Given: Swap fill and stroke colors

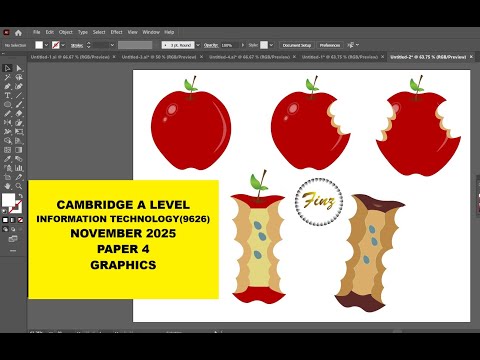Looking at the screenshot, I should [x=21, y=196].
